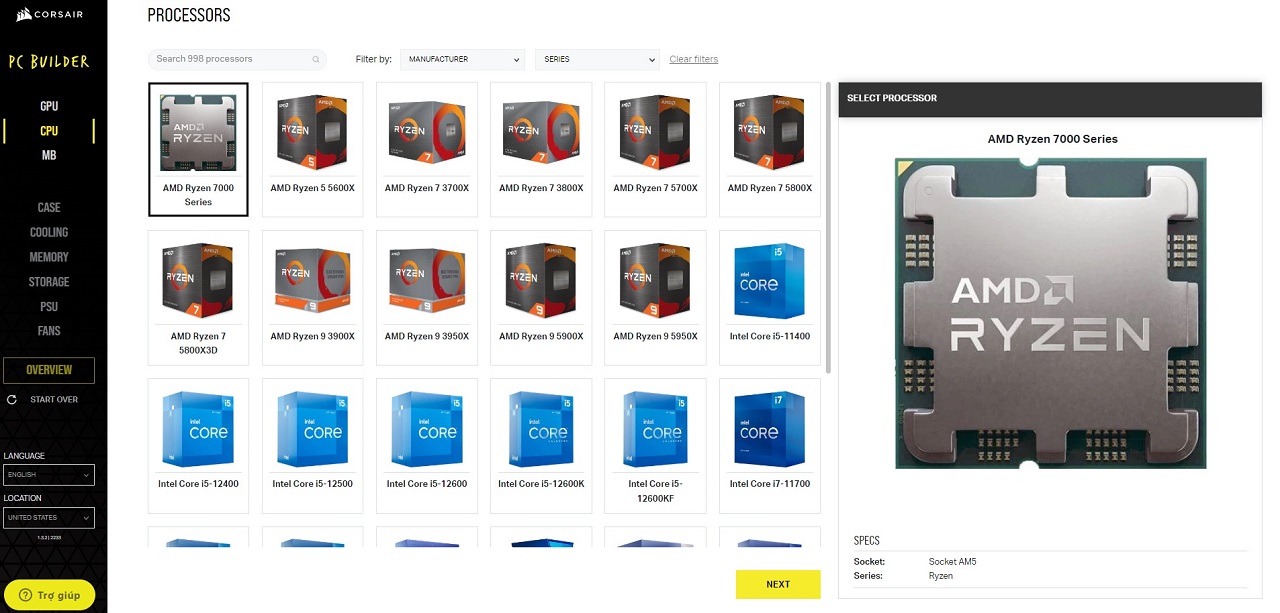Open the Fans step
1280x613 pixels.
click(x=49, y=331)
